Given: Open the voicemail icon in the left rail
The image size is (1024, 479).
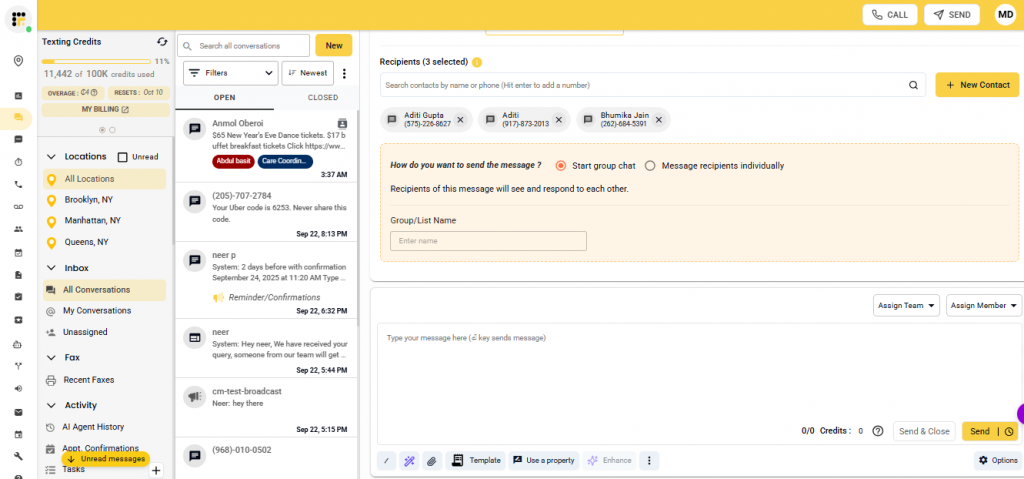Looking at the screenshot, I should click(18, 207).
